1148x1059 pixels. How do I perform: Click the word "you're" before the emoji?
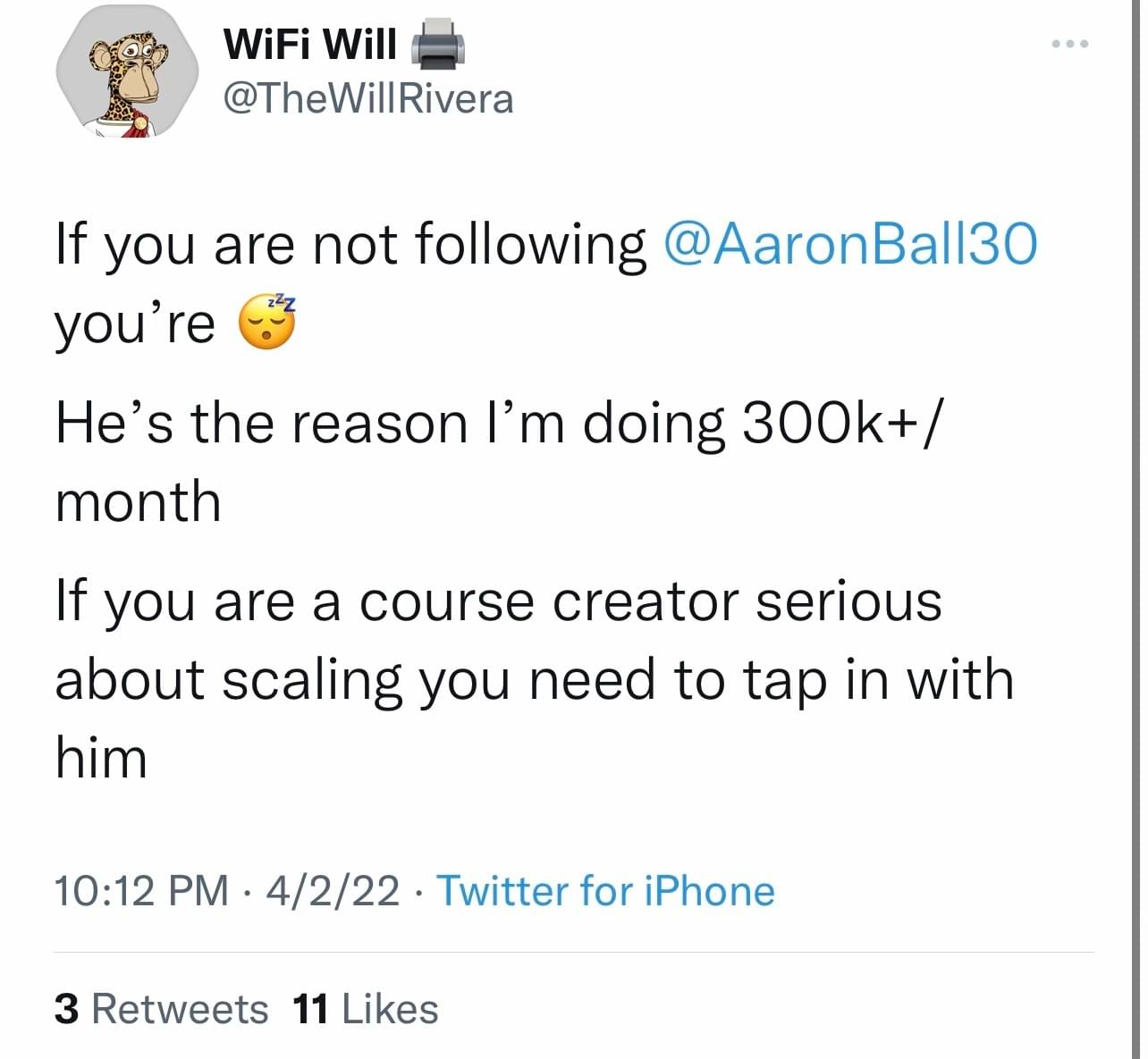(x=135, y=324)
